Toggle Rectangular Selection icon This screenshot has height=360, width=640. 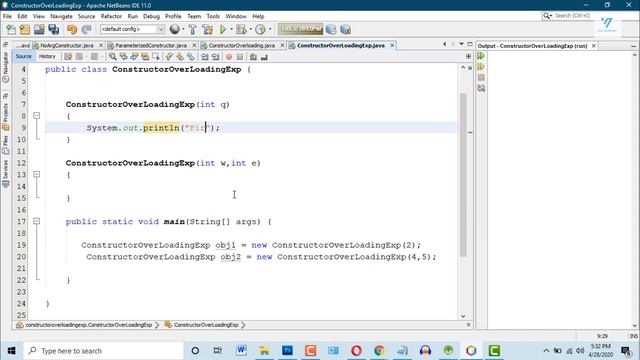coord(156,57)
